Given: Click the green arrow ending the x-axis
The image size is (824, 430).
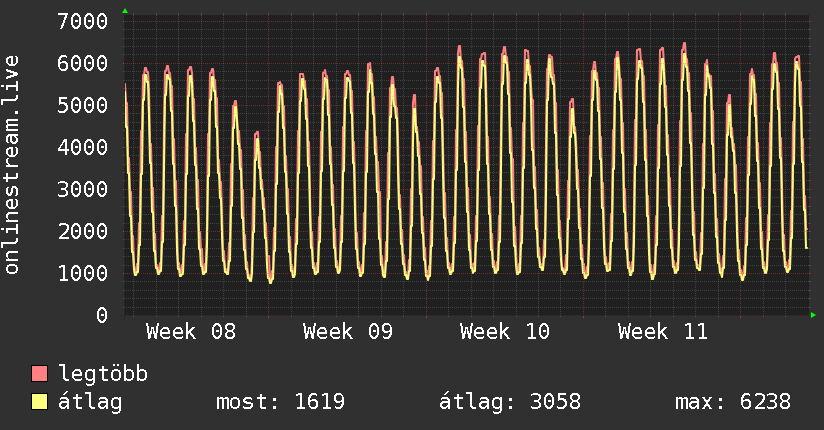Looking at the screenshot, I should tap(814, 315).
